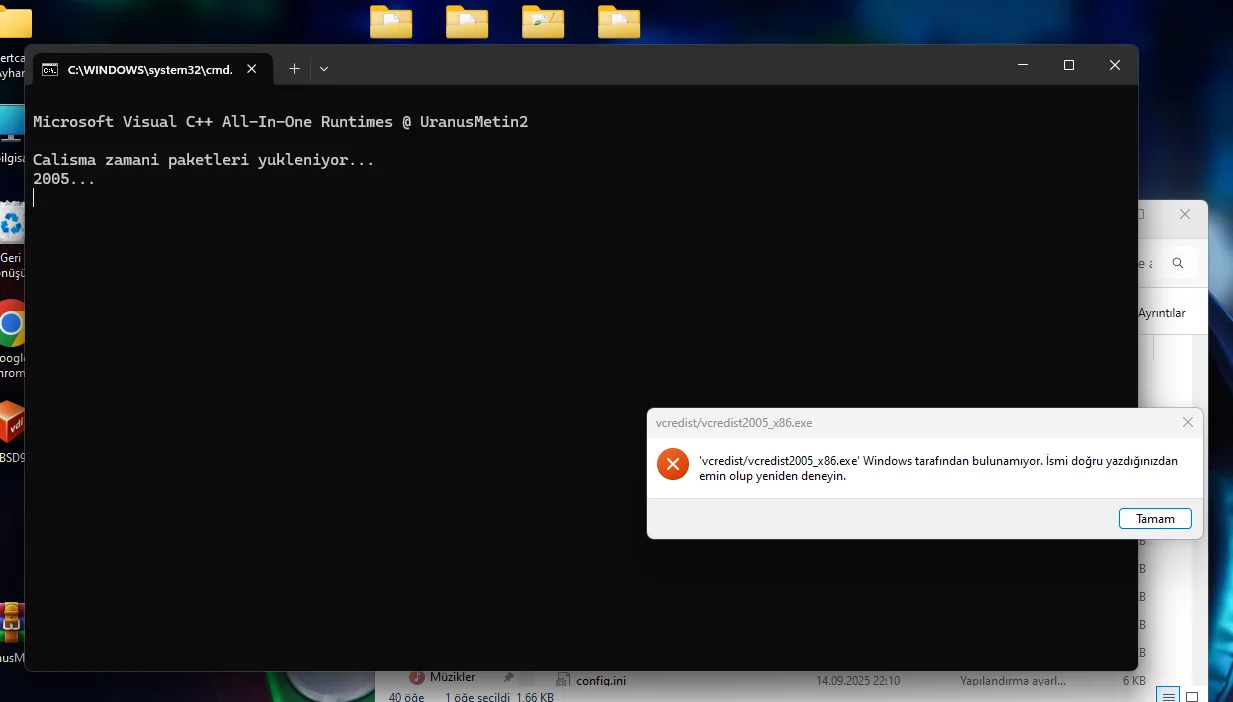1233x702 pixels.
Task: Click Tamam button in error dialog
Action: pos(1155,518)
